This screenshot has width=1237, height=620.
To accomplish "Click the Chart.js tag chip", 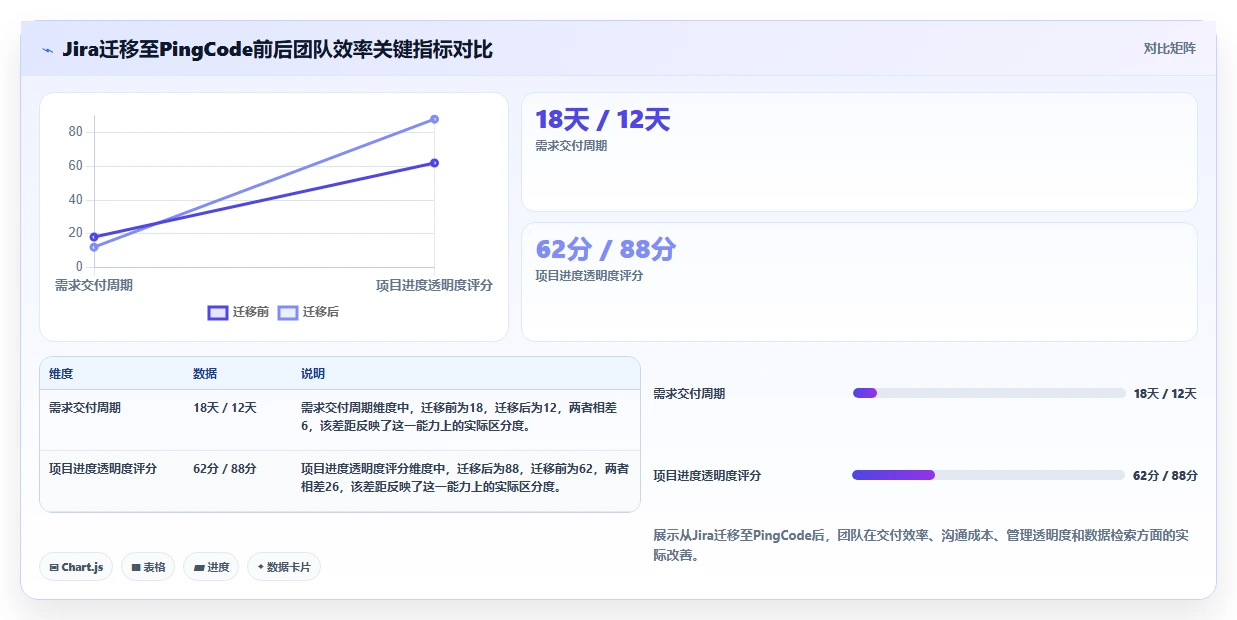I will coord(77,567).
